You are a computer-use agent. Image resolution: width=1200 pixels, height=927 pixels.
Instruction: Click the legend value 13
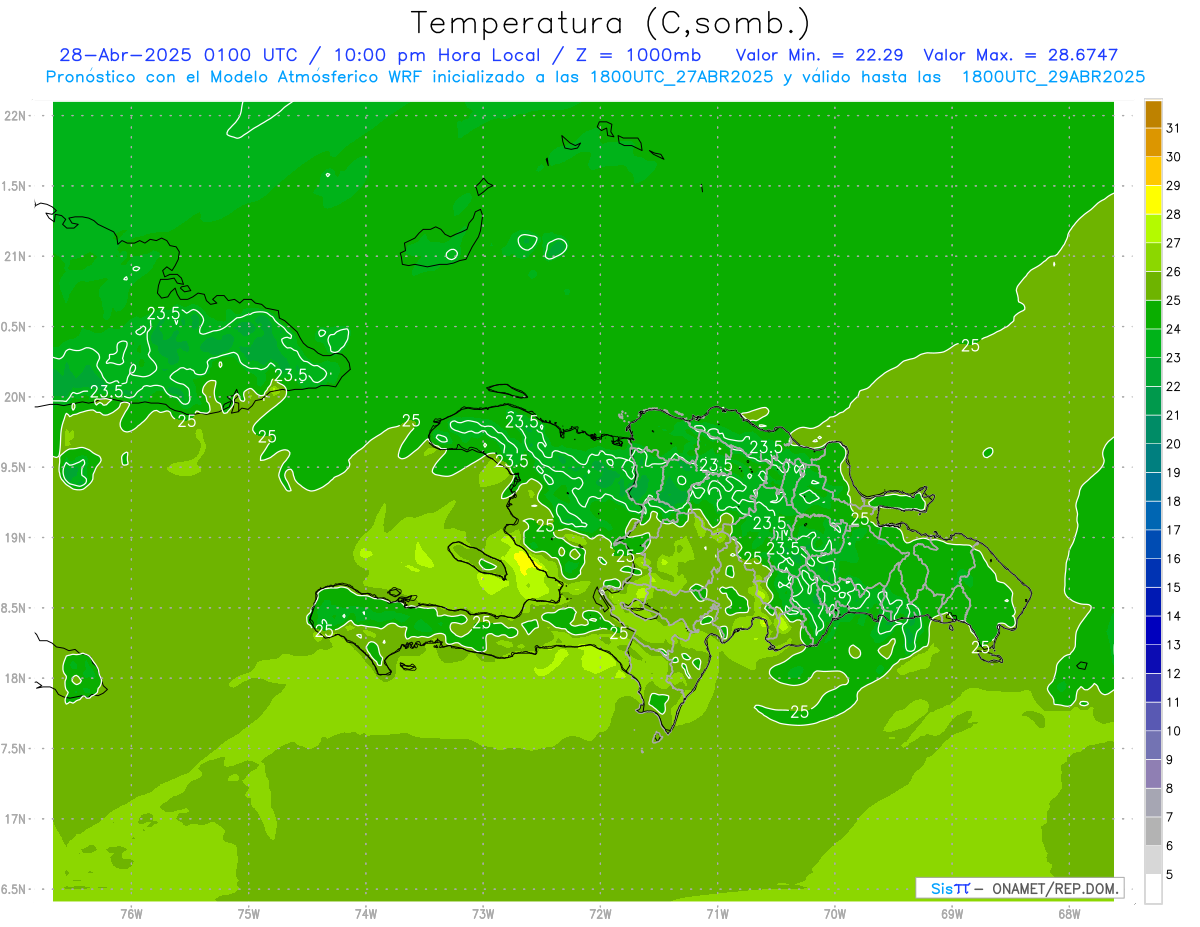click(1174, 645)
